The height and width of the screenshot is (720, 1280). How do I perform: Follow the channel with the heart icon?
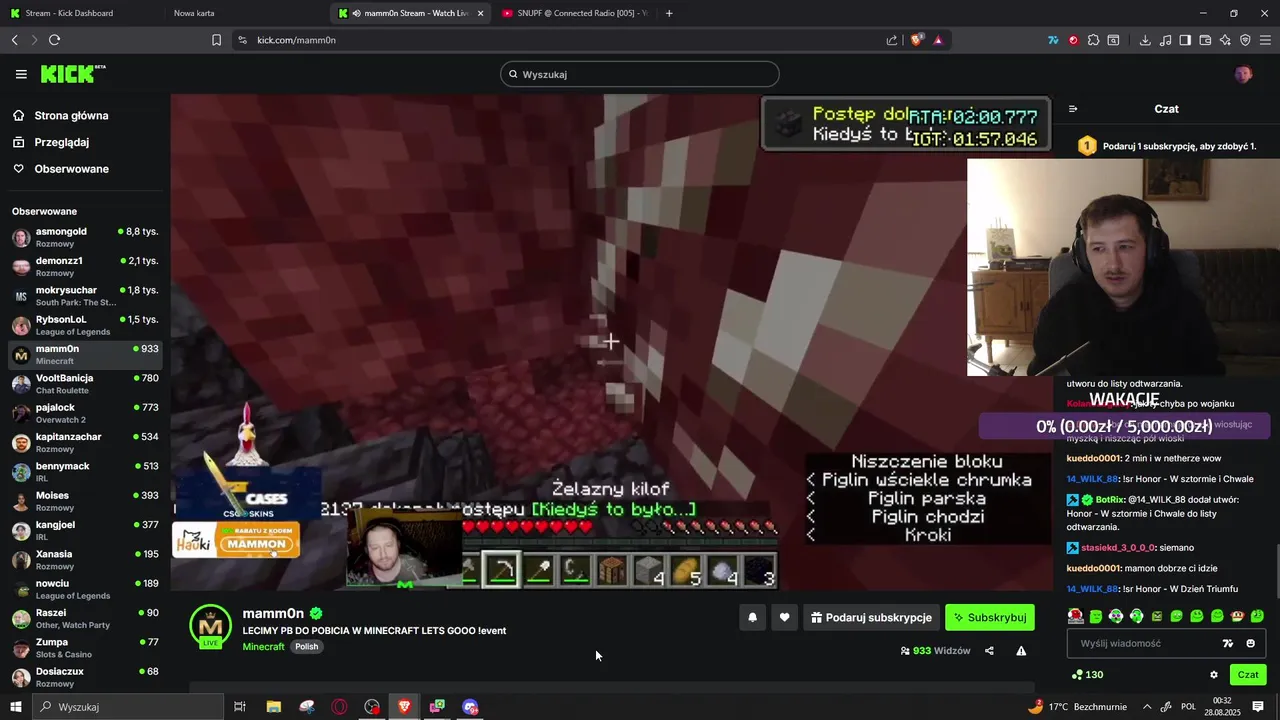pyautogui.click(x=784, y=618)
